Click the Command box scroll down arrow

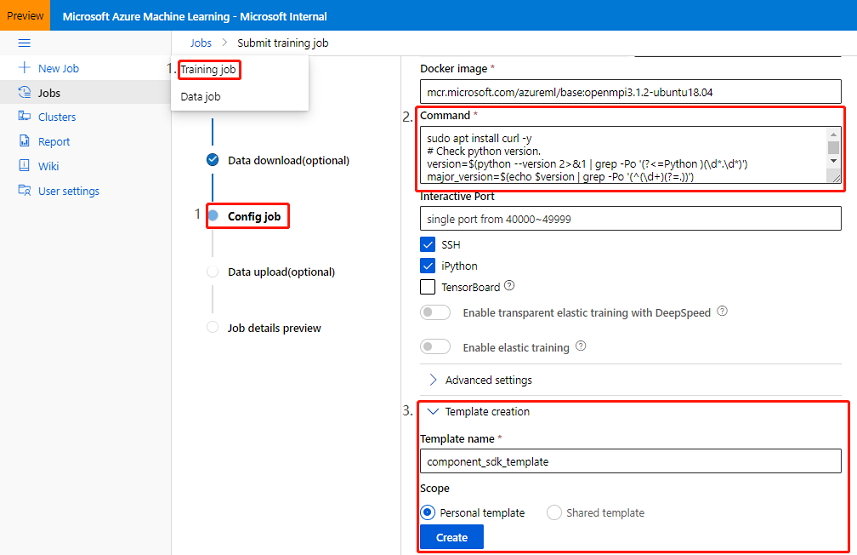tap(833, 161)
